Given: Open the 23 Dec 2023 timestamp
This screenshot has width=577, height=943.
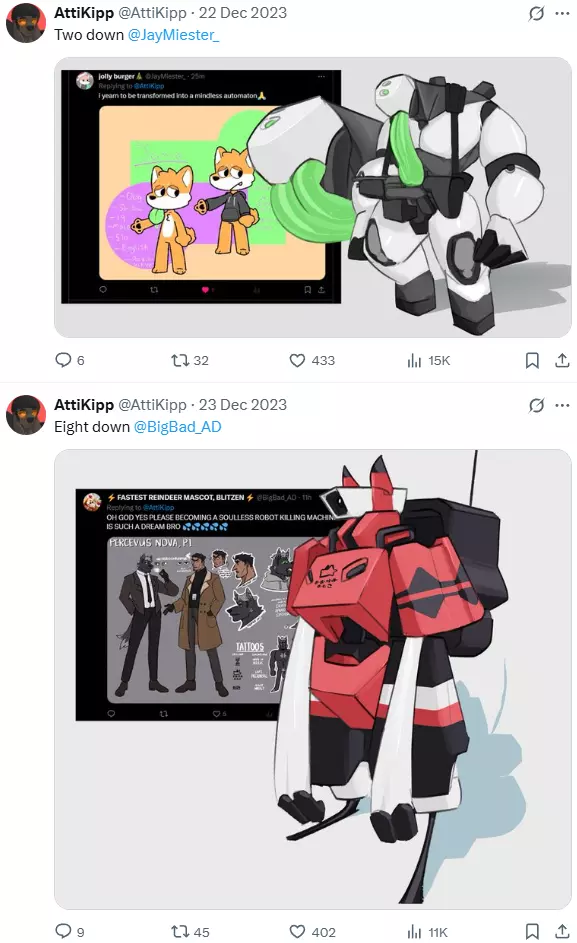Looking at the screenshot, I should [243, 405].
